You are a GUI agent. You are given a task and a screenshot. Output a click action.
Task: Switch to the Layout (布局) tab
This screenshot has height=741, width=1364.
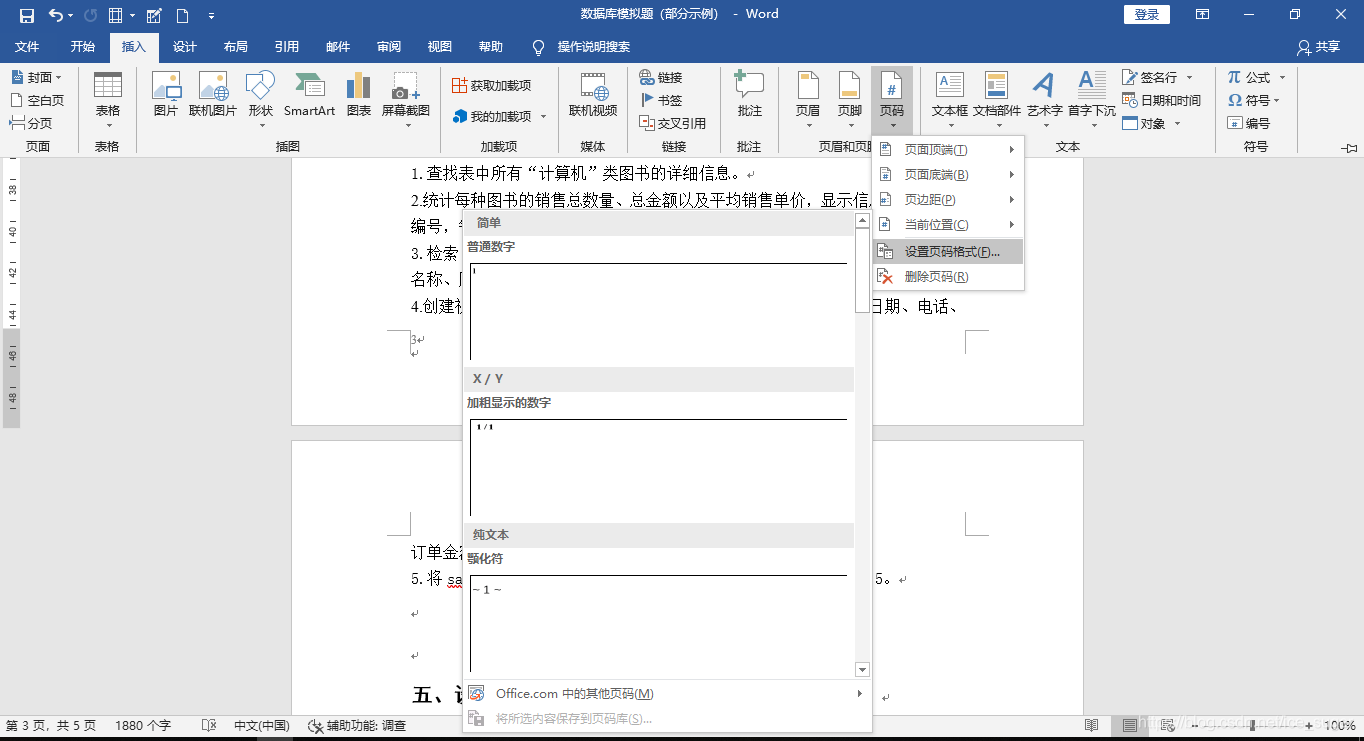pos(236,47)
